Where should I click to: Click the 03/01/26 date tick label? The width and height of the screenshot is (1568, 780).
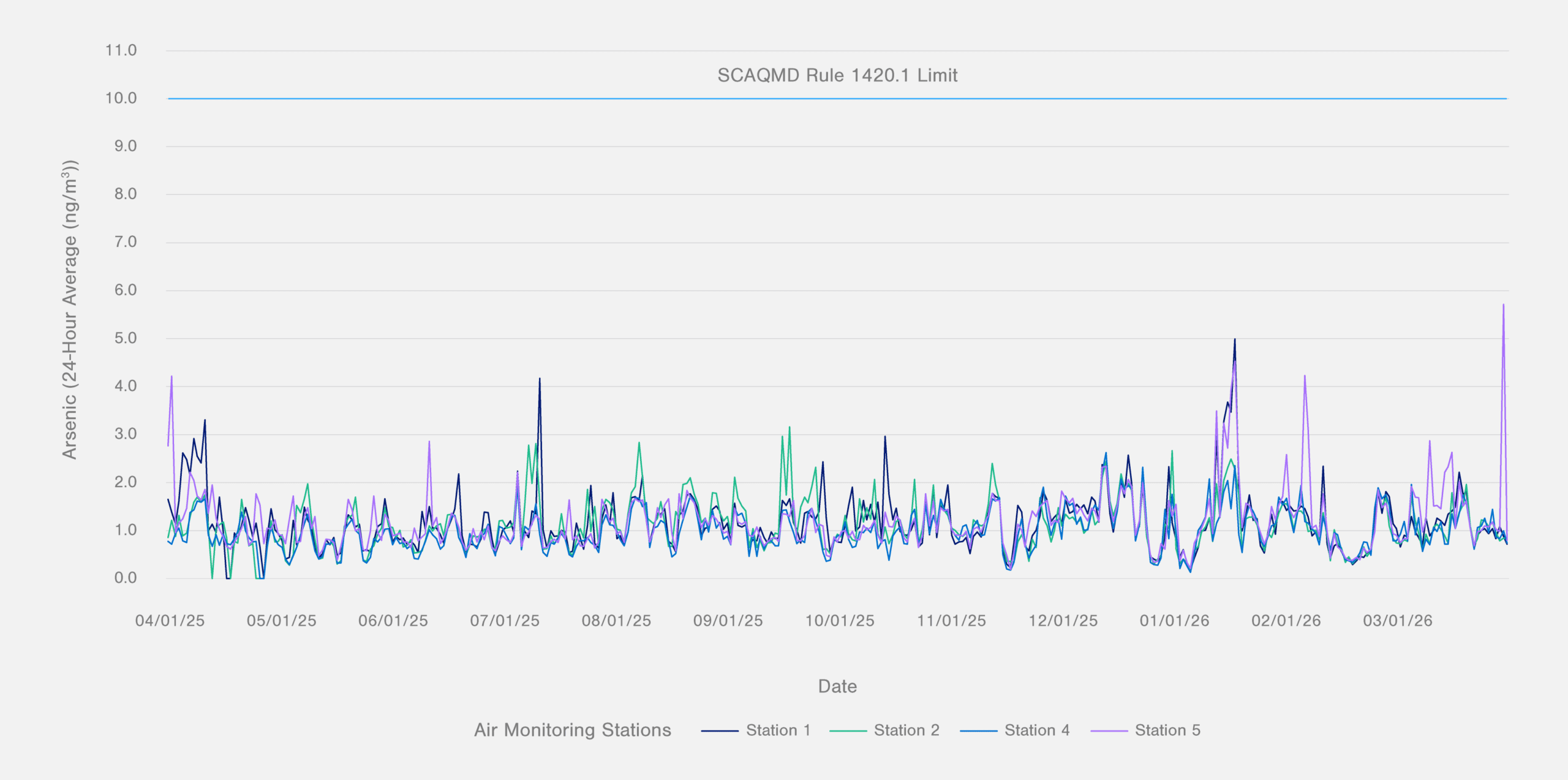coord(1398,621)
